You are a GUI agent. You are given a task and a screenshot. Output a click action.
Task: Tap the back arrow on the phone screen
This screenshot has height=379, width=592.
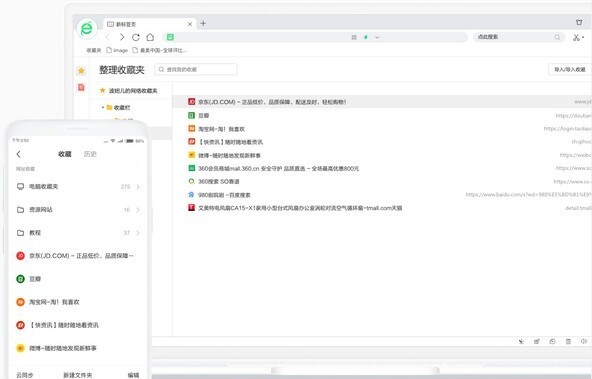click(18, 154)
